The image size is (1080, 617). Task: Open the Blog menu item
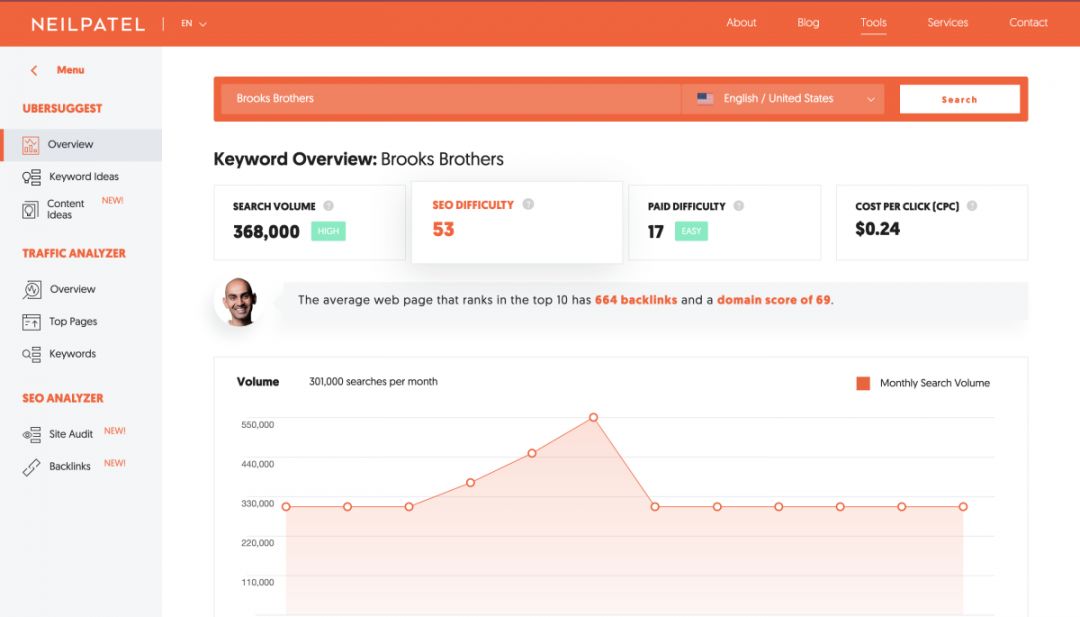click(808, 23)
